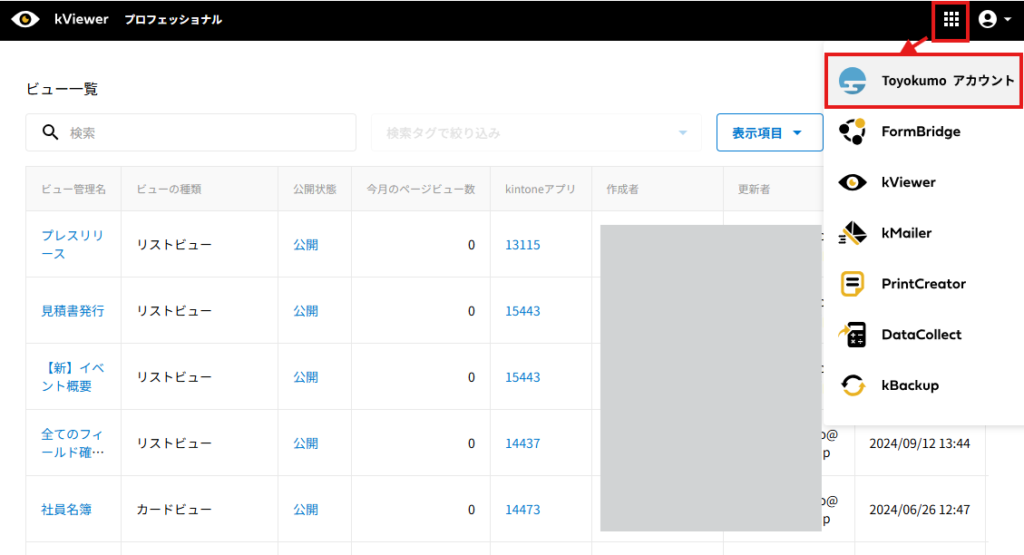Open the 表示項目 dropdown

[x=768, y=132]
